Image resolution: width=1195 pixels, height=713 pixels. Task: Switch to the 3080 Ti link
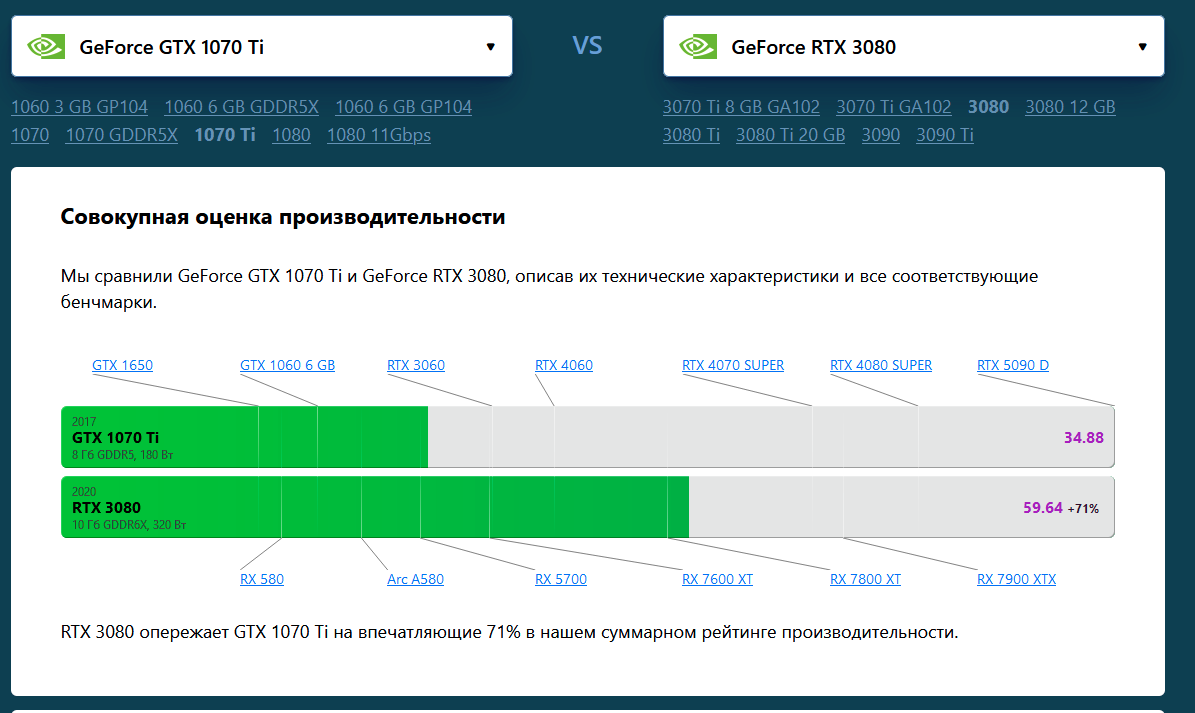[690, 135]
